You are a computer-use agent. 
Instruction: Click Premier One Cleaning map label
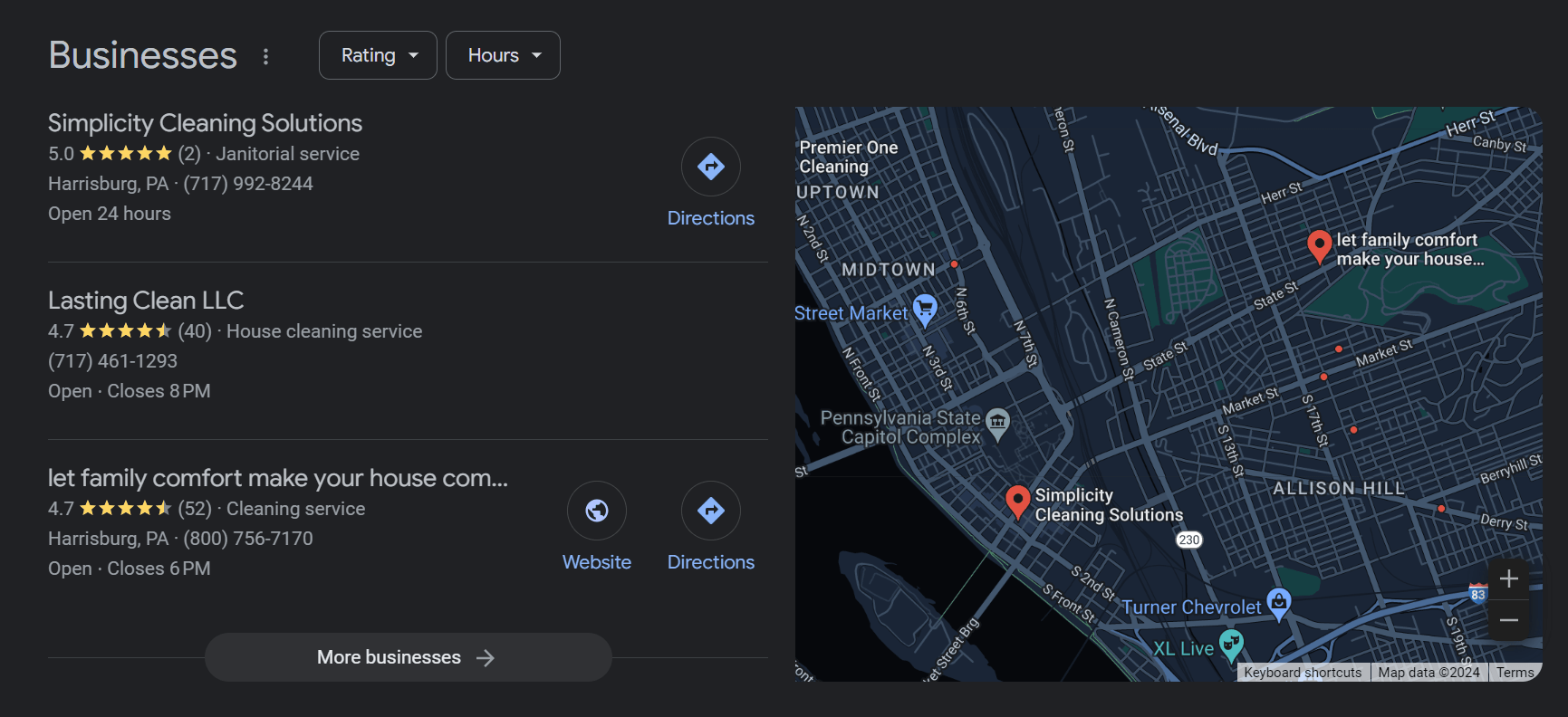pyautogui.click(x=849, y=158)
